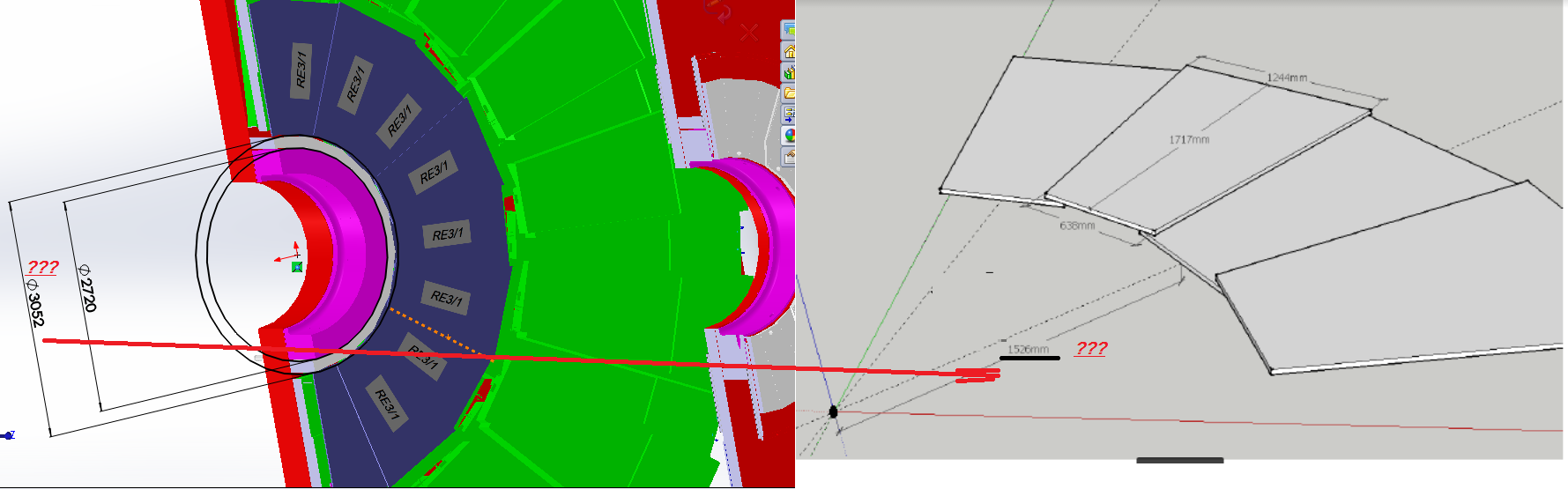Open the View Palette task pane icon
Viewport: 1568px width, 489px height.
pos(789,114)
